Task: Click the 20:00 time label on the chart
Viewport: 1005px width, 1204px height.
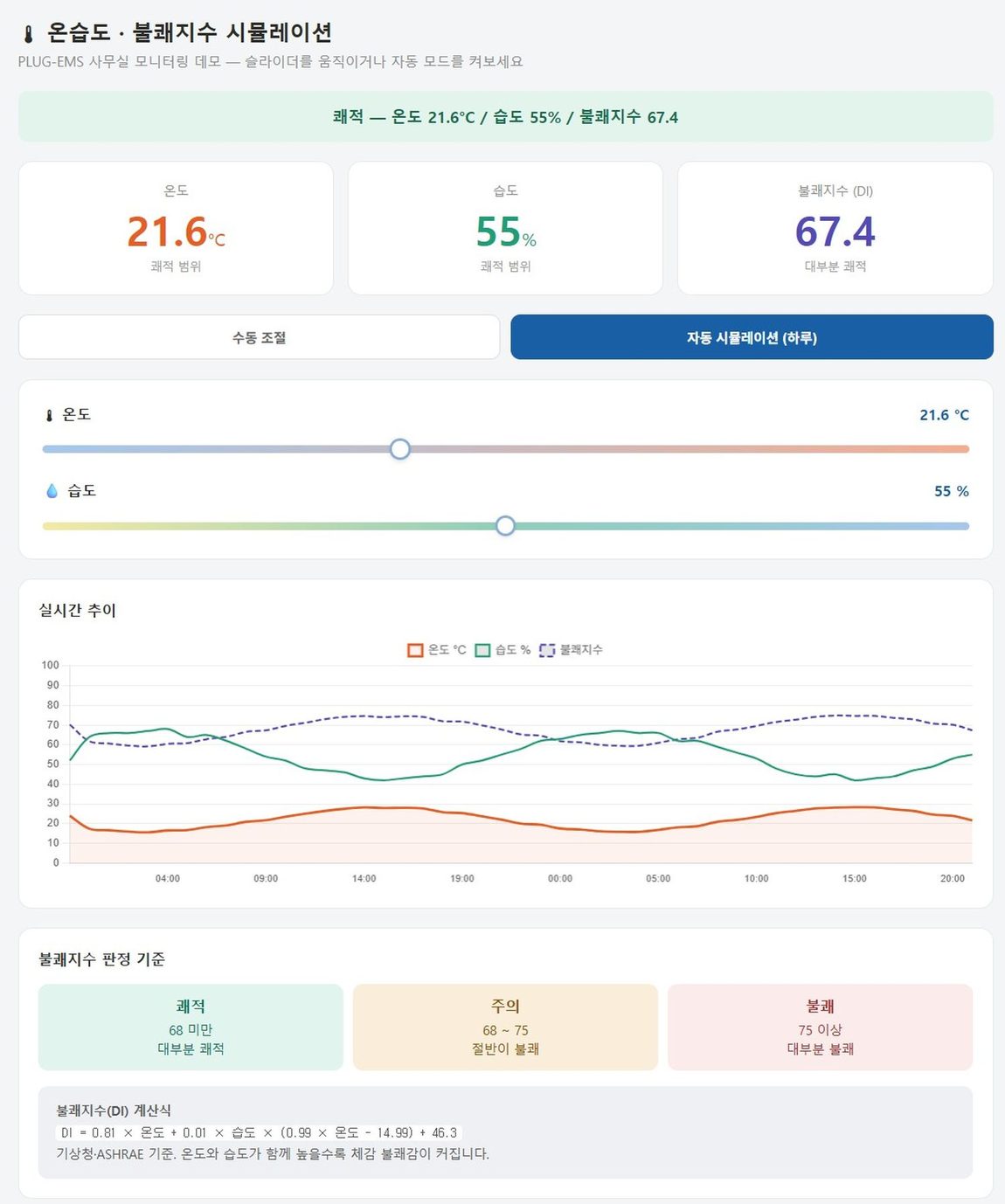Action: (x=953, y=878)
